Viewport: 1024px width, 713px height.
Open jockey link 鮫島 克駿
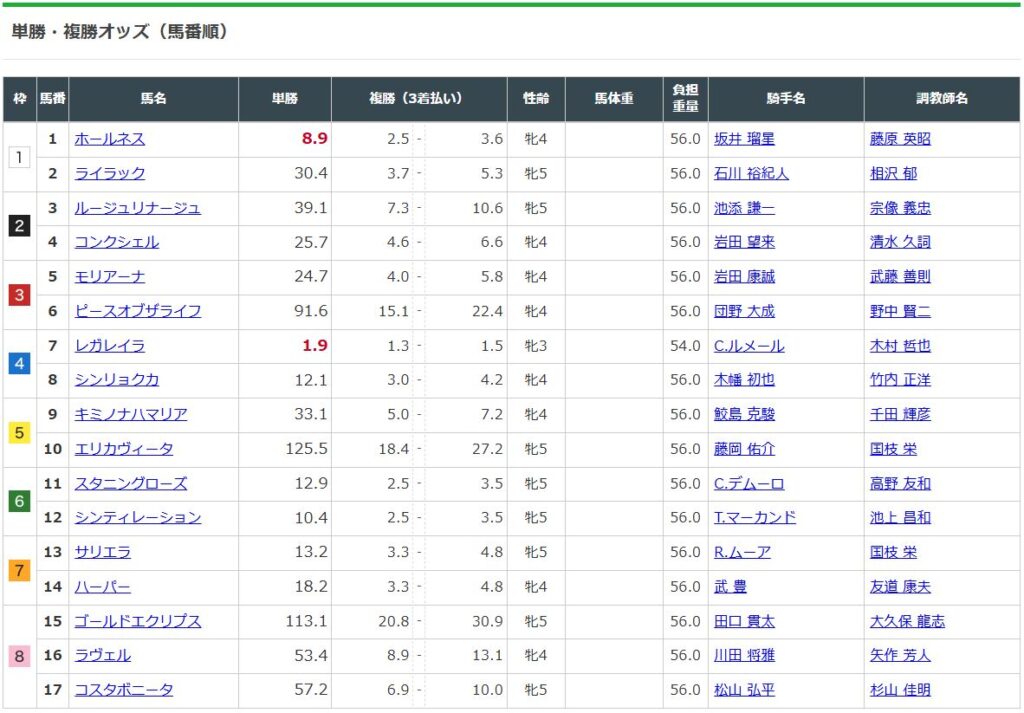click(744, 415)
